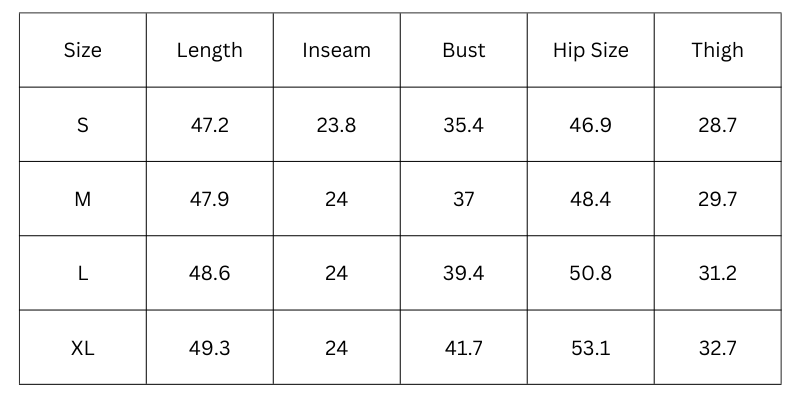Select hip size value 48.4

(x=590, y=199)
